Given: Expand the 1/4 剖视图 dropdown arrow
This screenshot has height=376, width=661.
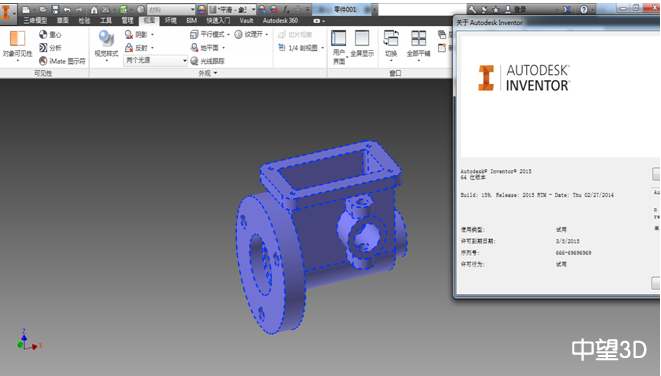Looking at the screenshot, I should 322,48.
